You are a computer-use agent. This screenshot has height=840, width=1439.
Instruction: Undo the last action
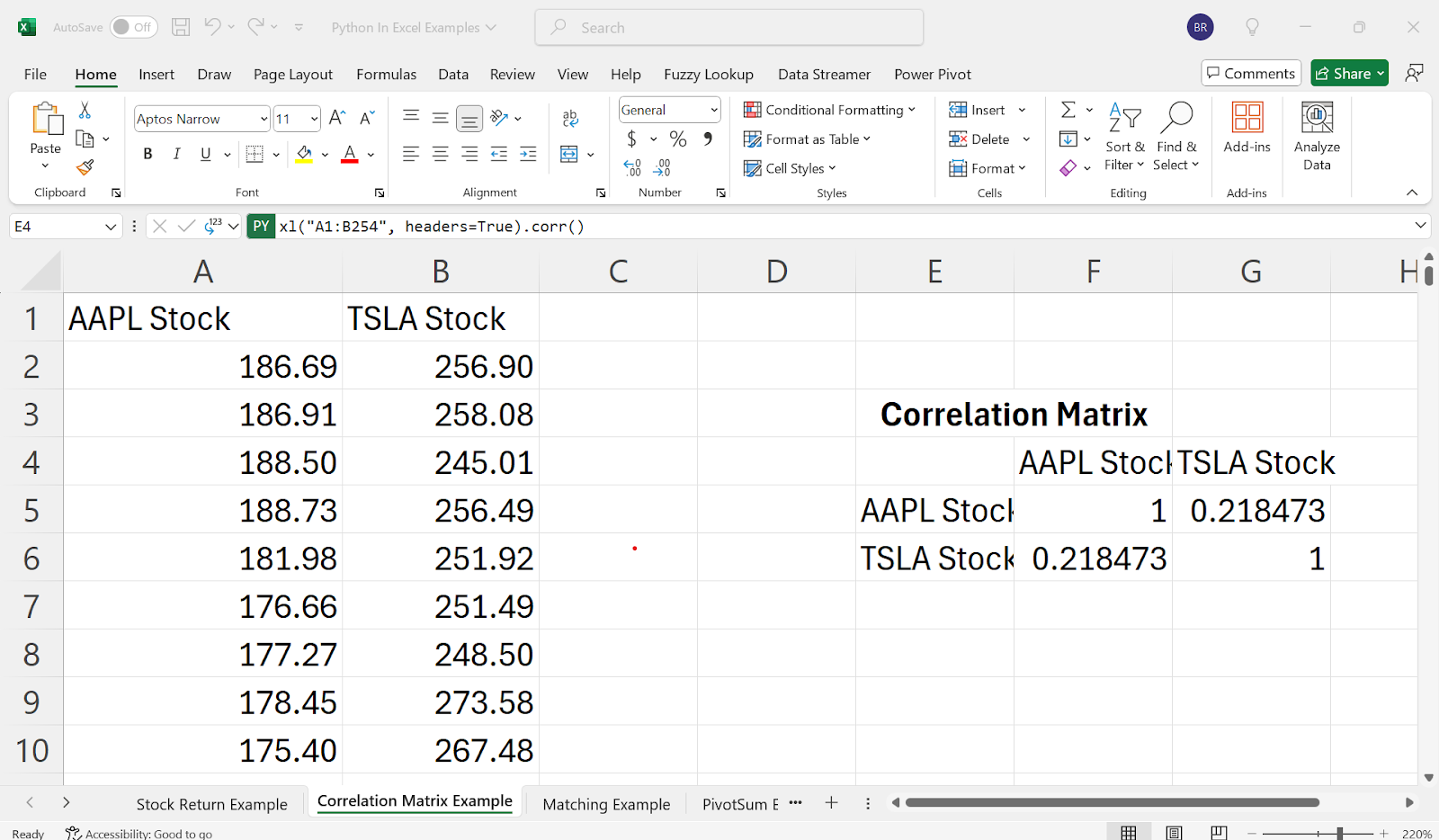(x=212, y=27)
